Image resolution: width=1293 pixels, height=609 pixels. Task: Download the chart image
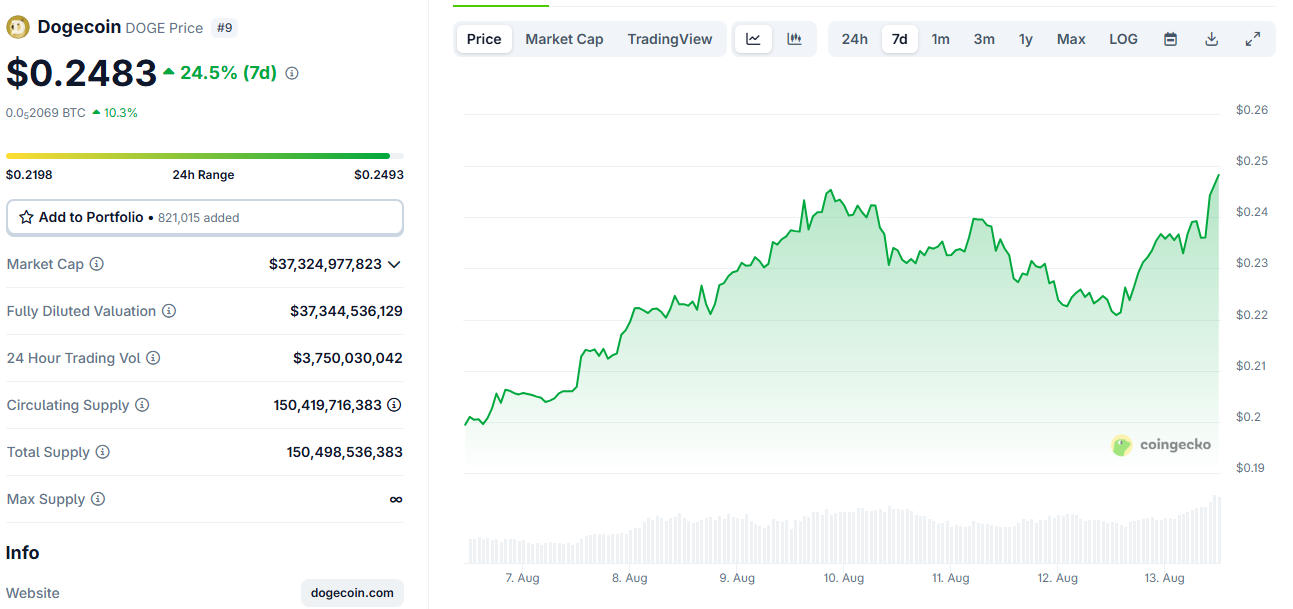[1211, 38]
